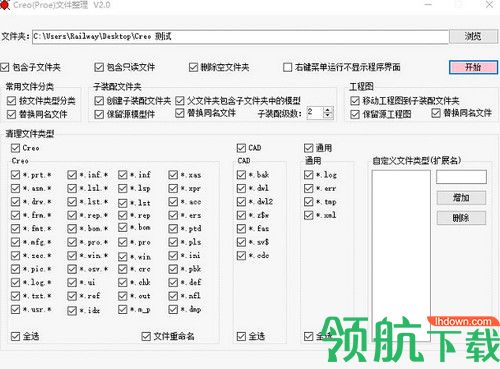
Task: Toggle the *.asm.* checkbox
Action: 15,188
